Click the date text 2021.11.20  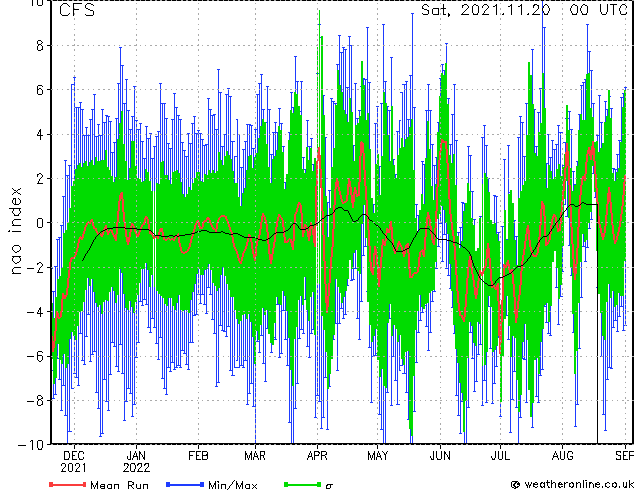[x=505, y=10]
